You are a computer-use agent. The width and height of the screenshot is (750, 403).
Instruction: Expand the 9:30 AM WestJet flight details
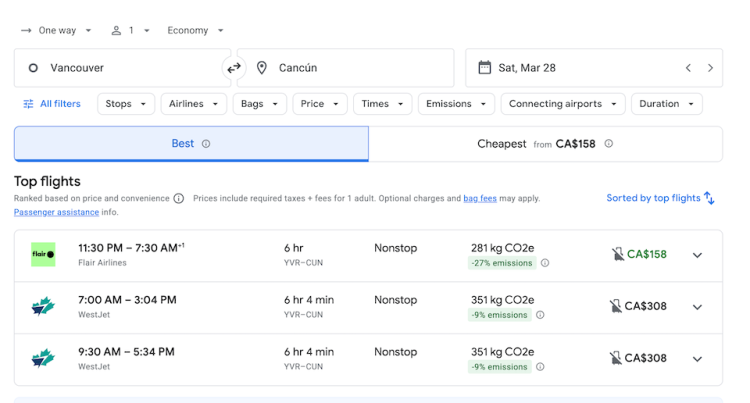(x=697, y=359)
